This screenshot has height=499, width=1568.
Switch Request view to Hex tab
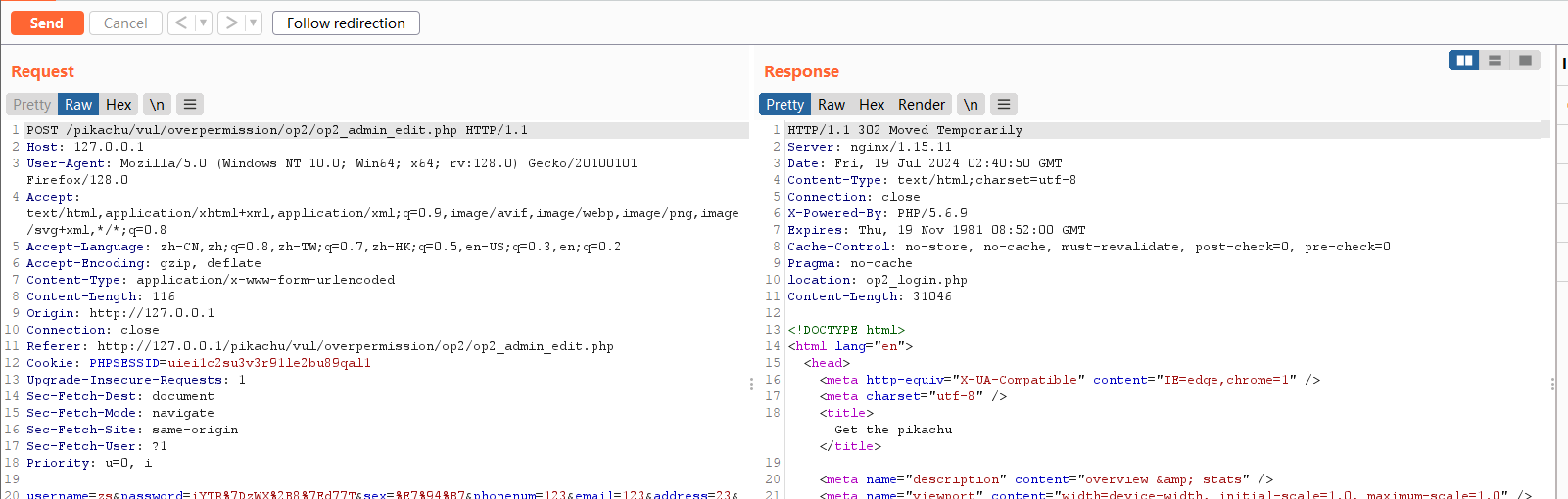coord(119,104)
